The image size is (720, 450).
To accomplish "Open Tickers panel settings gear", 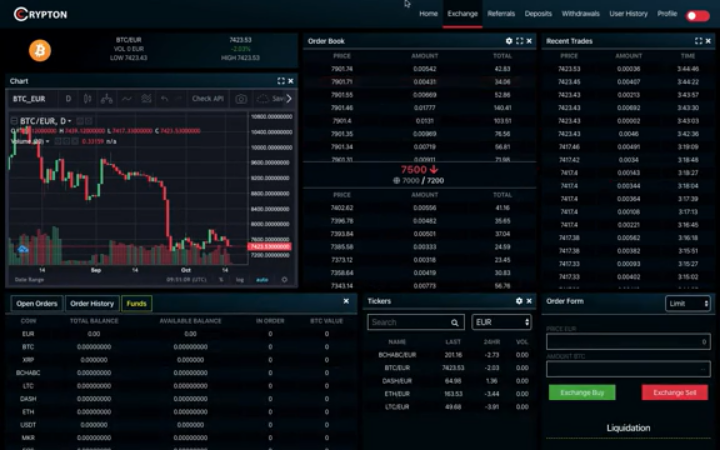I will (518, 301).
